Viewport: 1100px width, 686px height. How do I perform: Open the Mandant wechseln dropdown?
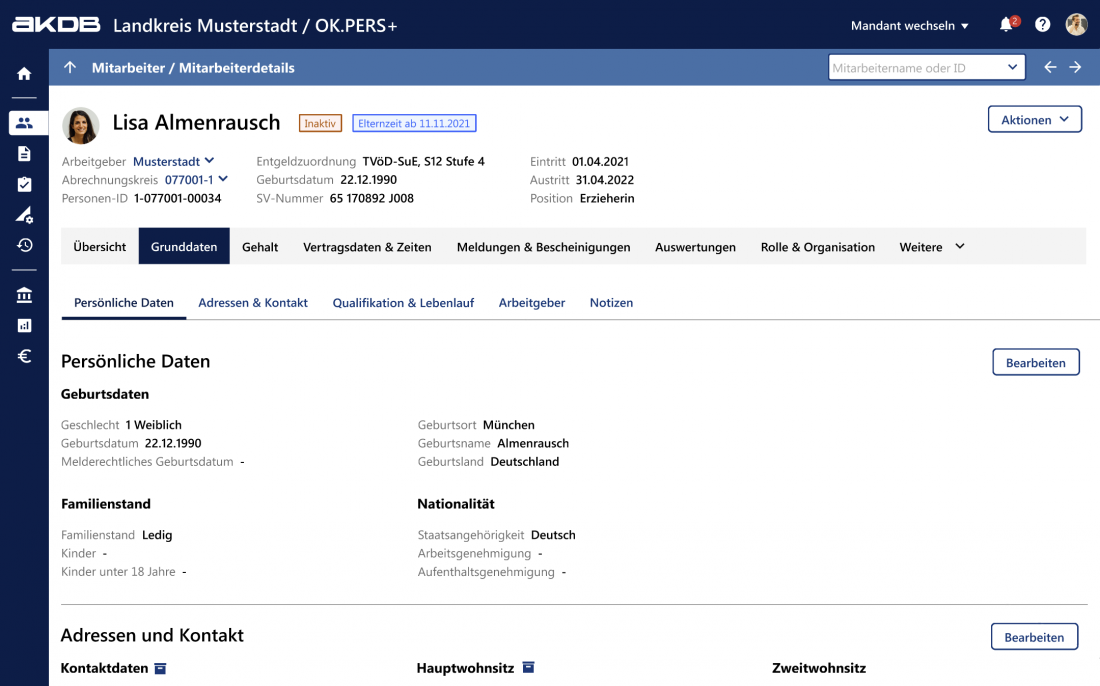(910, 24)
